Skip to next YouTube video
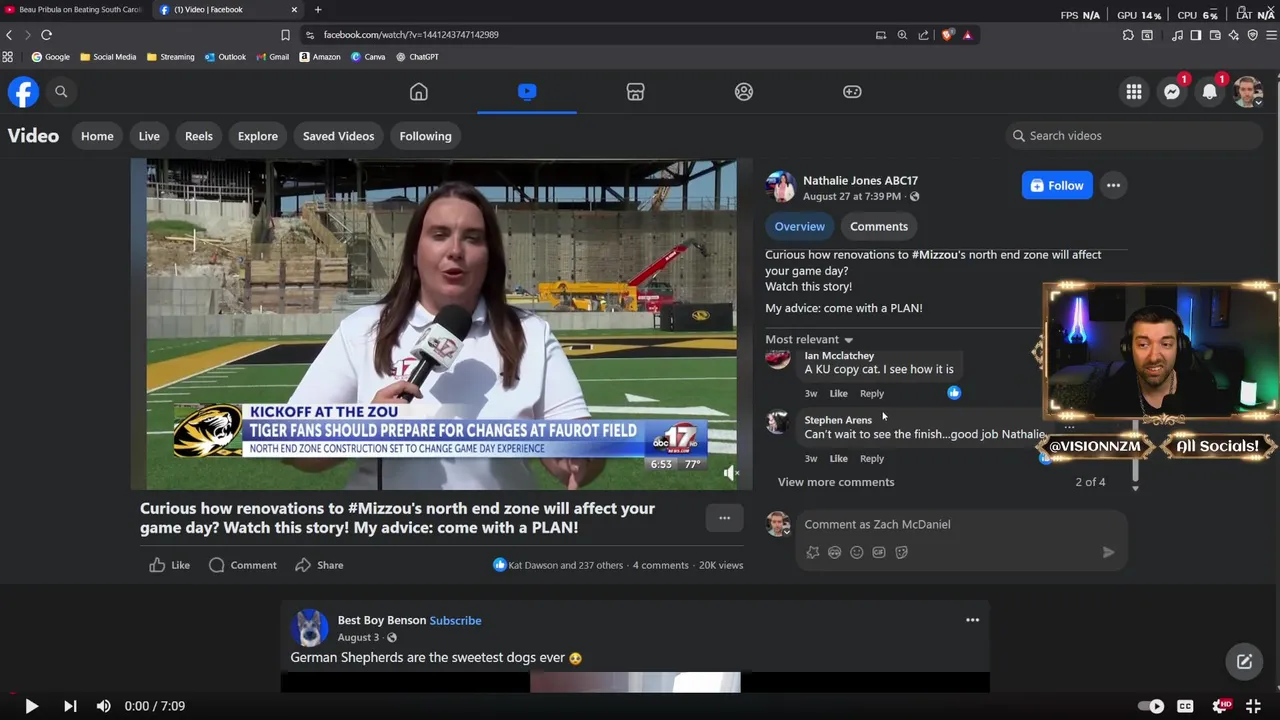Viewport: 1280px width, 720px height. point(70,707)
